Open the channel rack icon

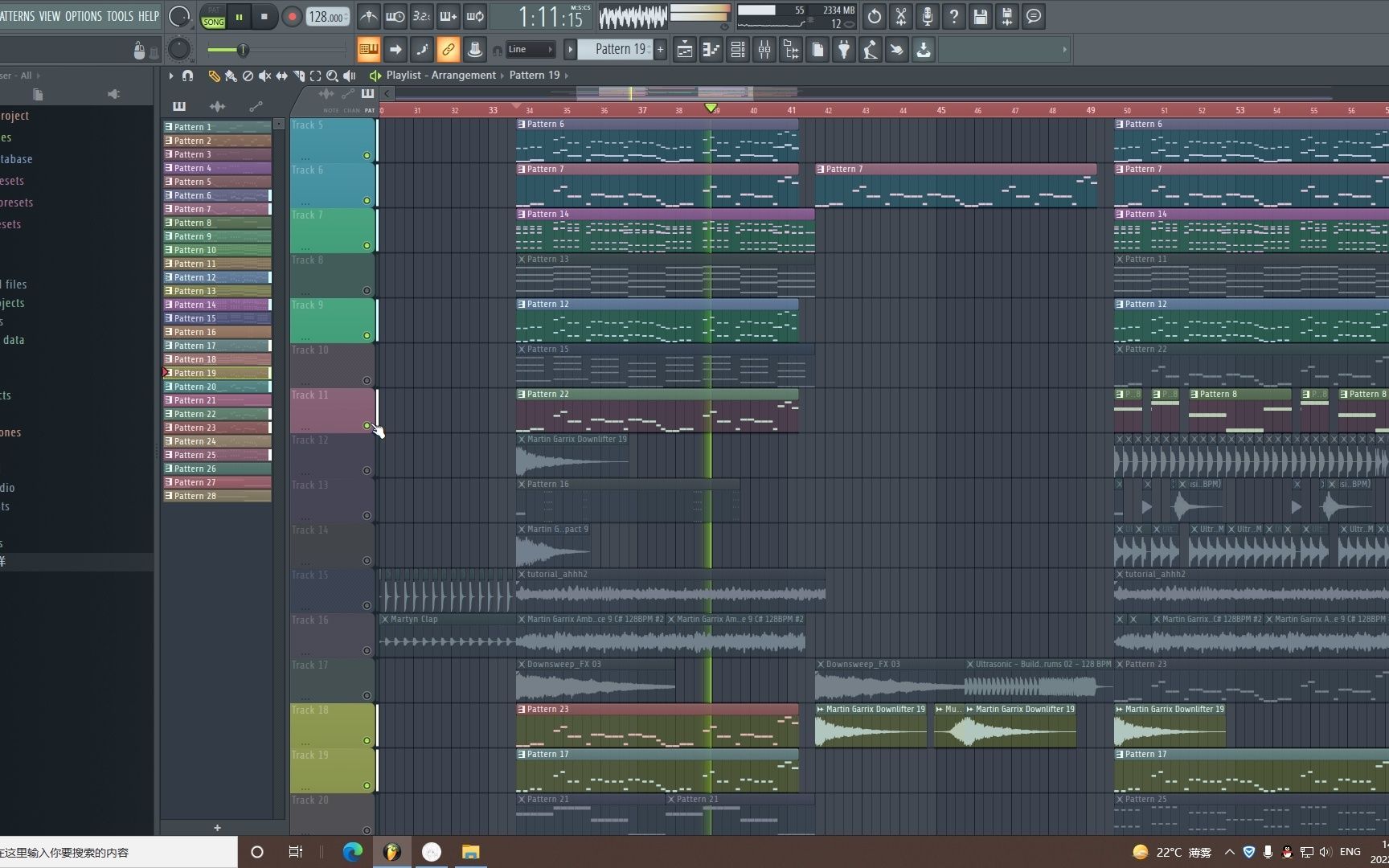tap(738, 50)
